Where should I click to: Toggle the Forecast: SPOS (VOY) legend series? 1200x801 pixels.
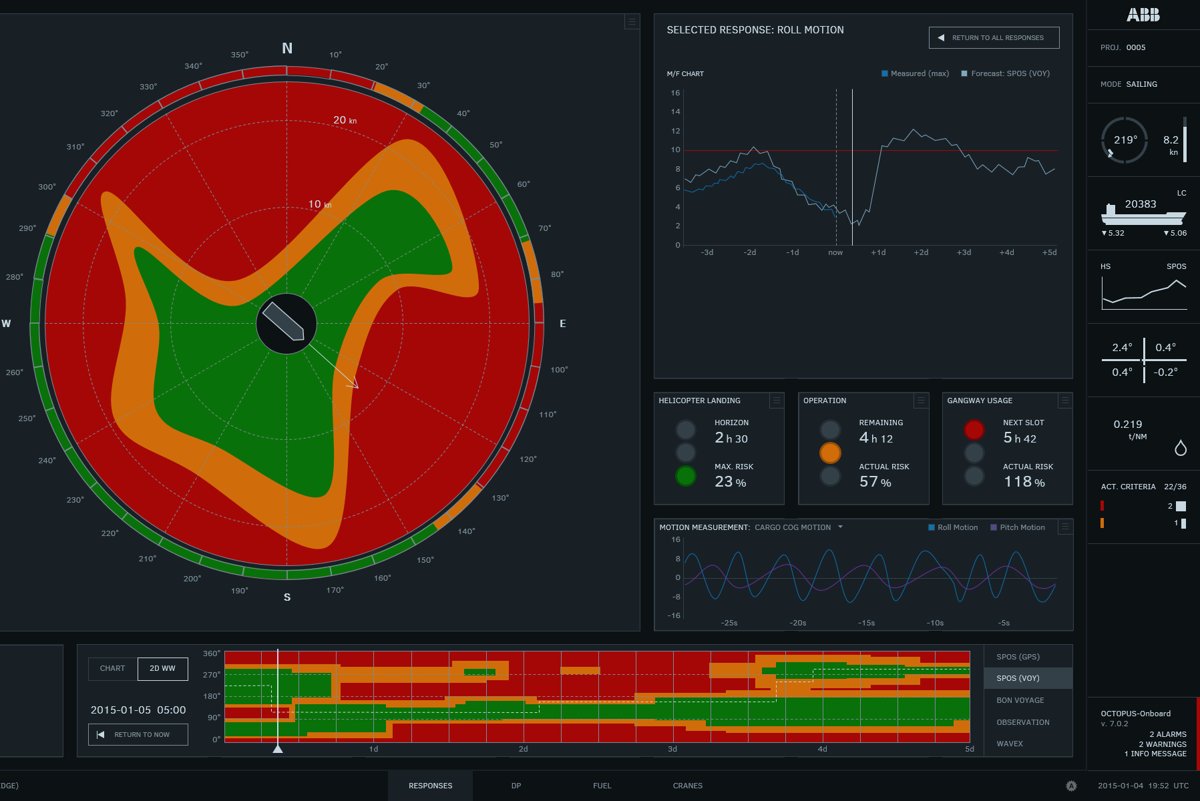point(1004,73)
